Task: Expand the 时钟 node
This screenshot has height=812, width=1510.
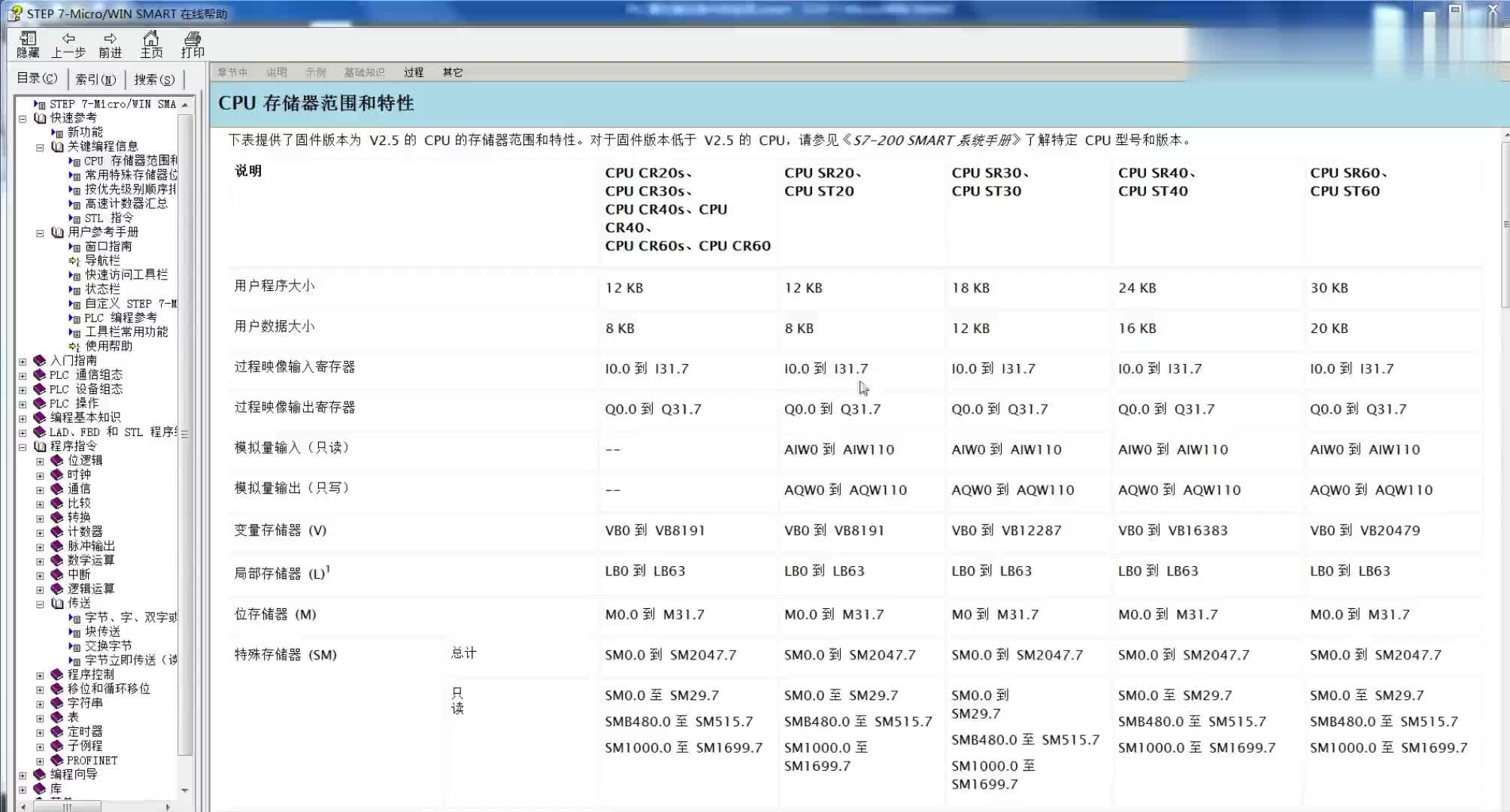Action: click(40, 476)
